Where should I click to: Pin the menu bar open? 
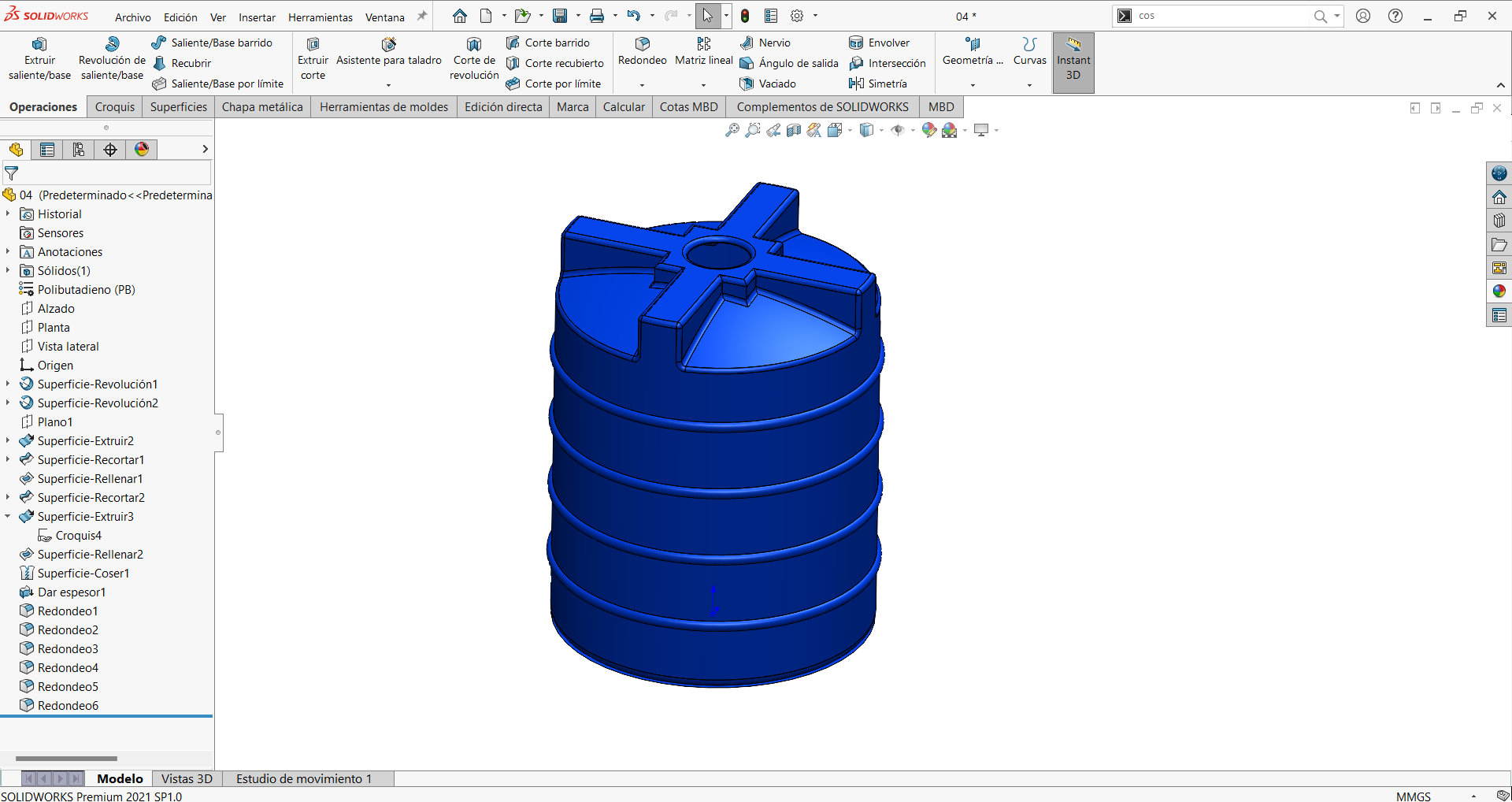[422, 16]
